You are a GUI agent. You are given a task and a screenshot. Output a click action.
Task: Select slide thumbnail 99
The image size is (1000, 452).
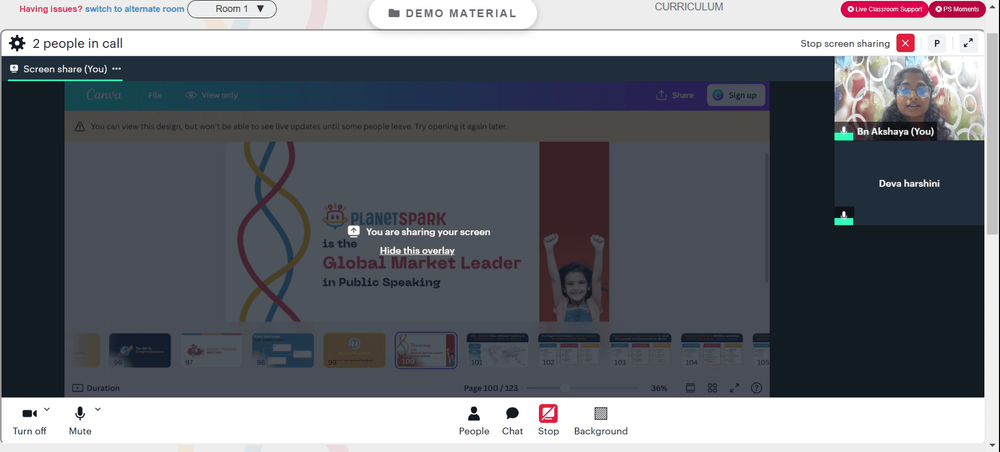point(354,350)
